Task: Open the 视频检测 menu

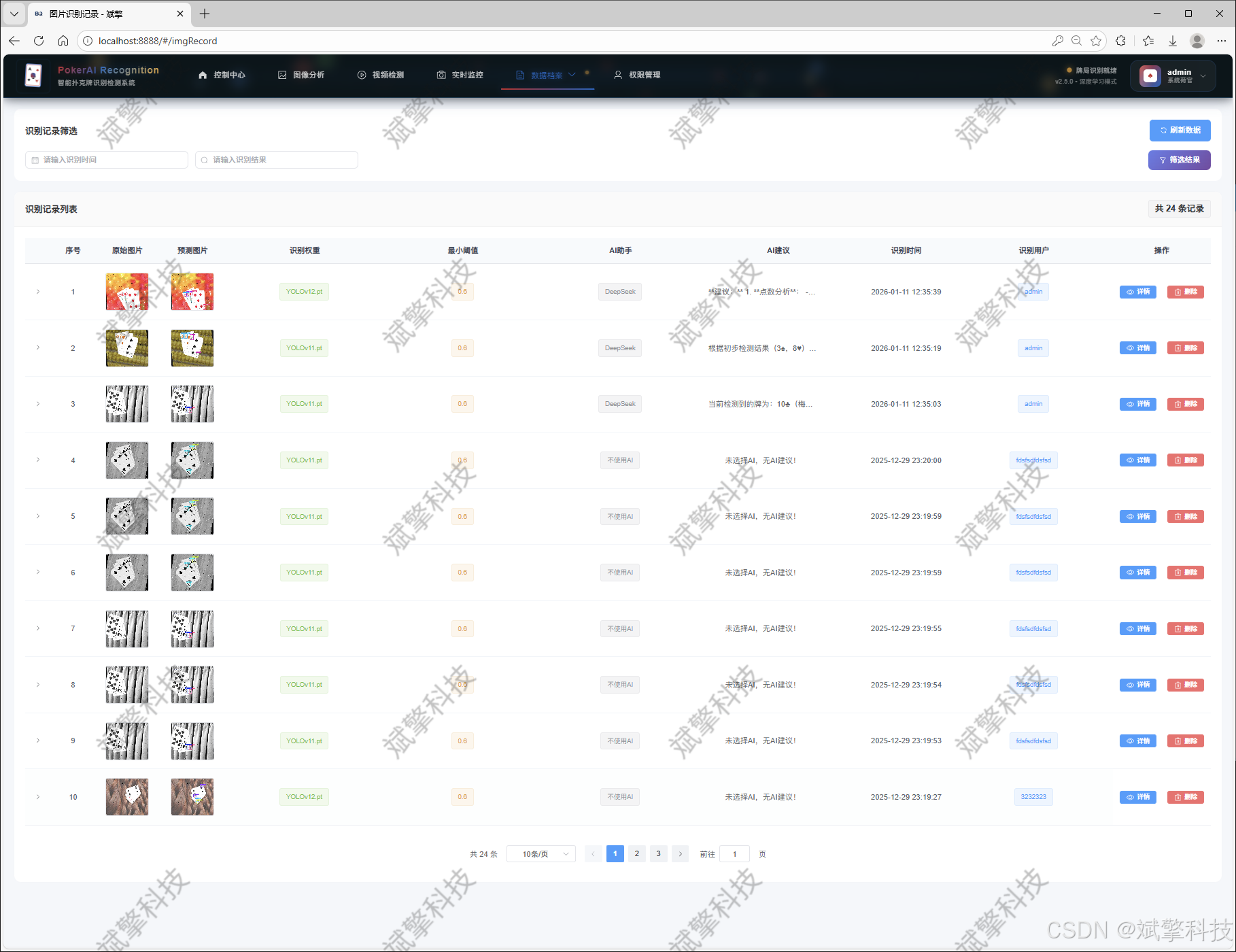Action: [x=381, y=75]
